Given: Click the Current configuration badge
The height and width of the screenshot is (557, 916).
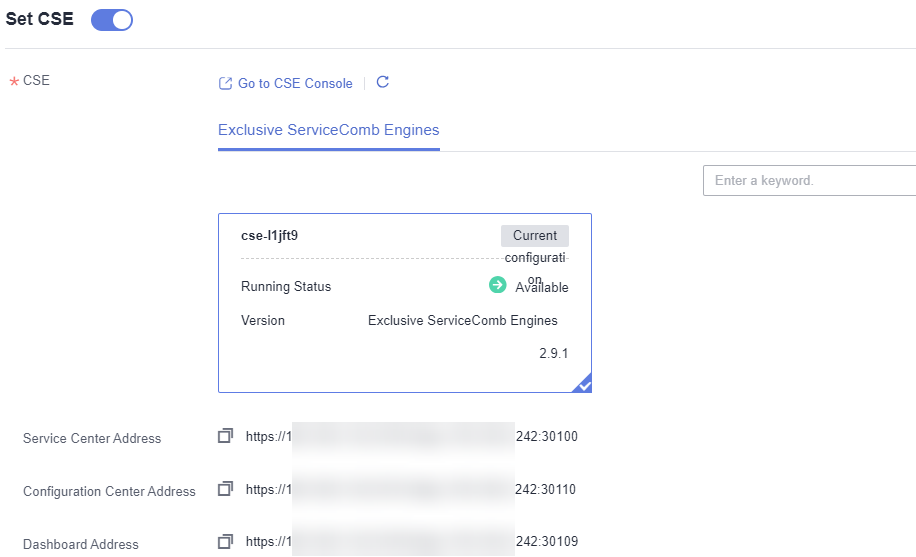Looking at the screenshot, I should point(535,236).
